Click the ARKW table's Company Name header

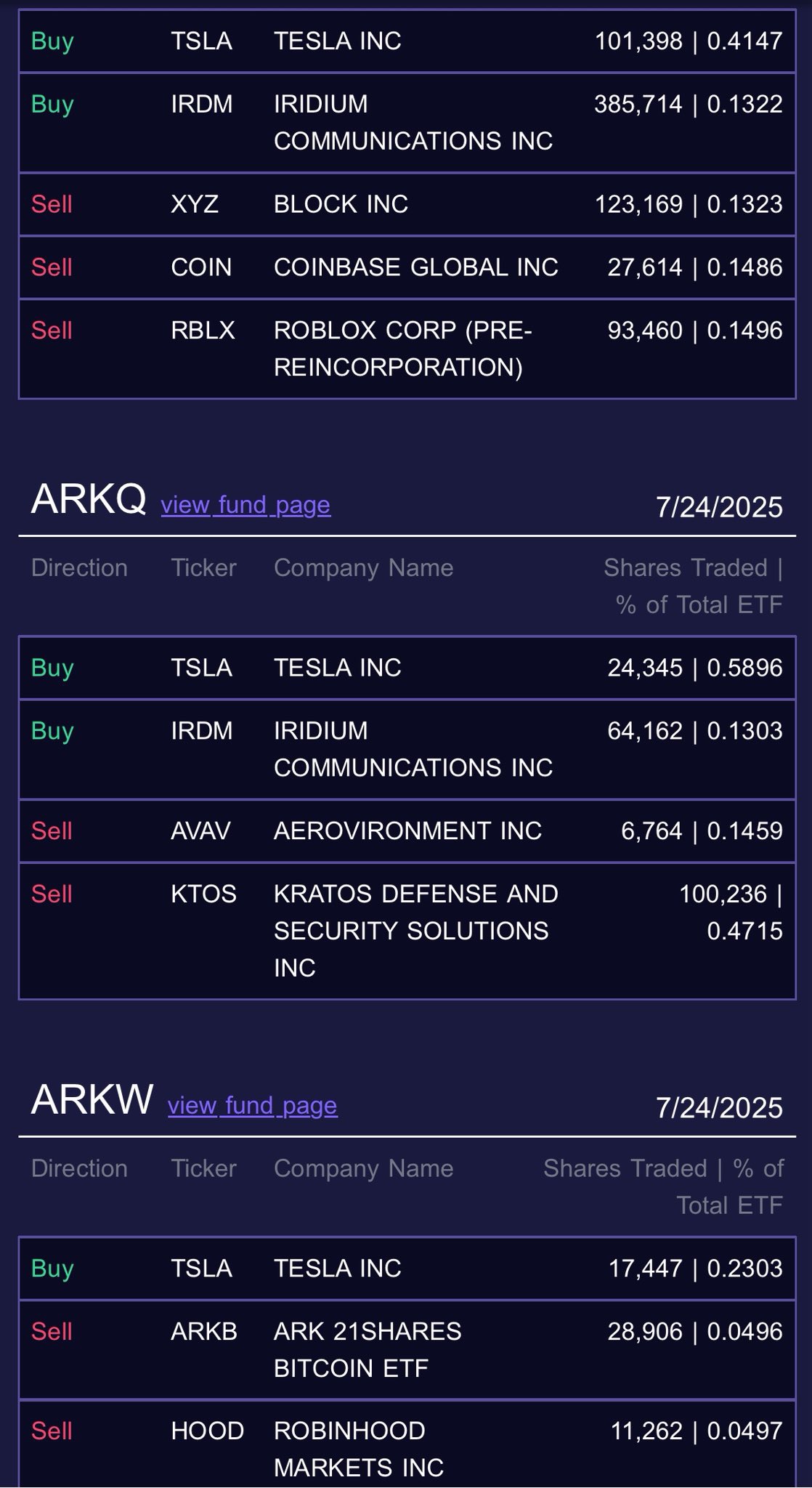coord(363,1168)
